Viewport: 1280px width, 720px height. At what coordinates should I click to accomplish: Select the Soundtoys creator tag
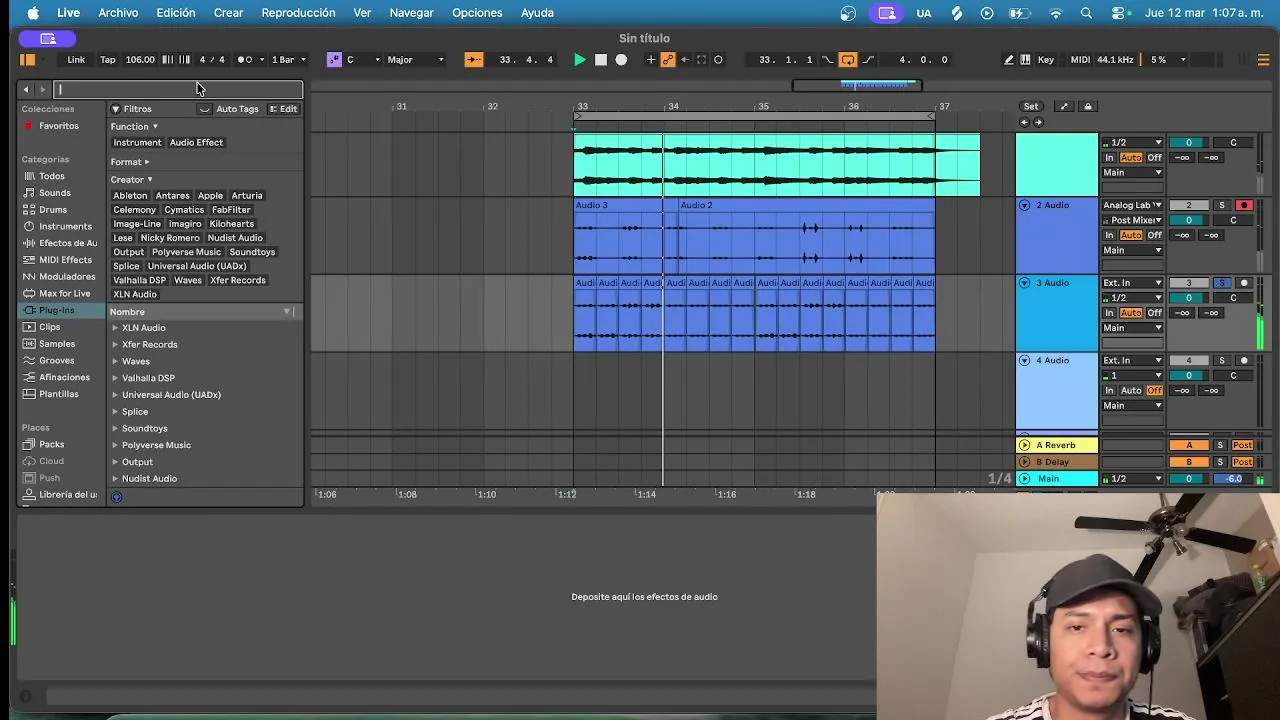252,252
